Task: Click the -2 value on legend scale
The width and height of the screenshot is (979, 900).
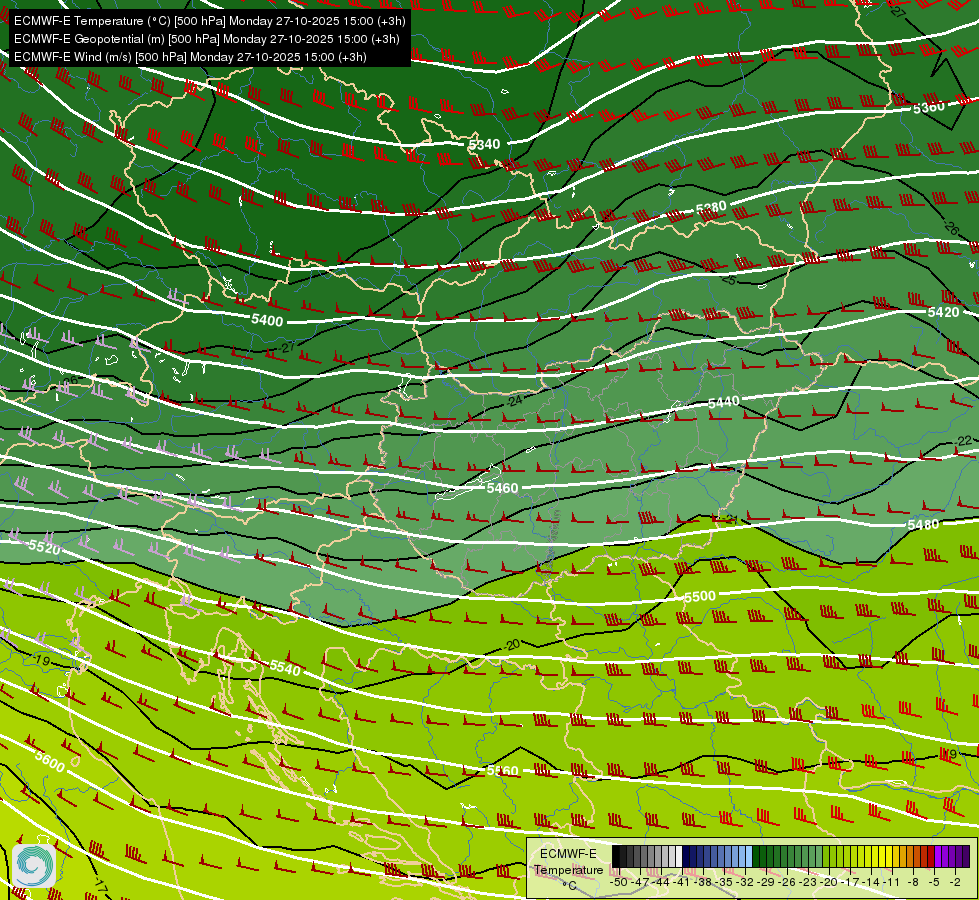Action: click(x=955, y=882)
